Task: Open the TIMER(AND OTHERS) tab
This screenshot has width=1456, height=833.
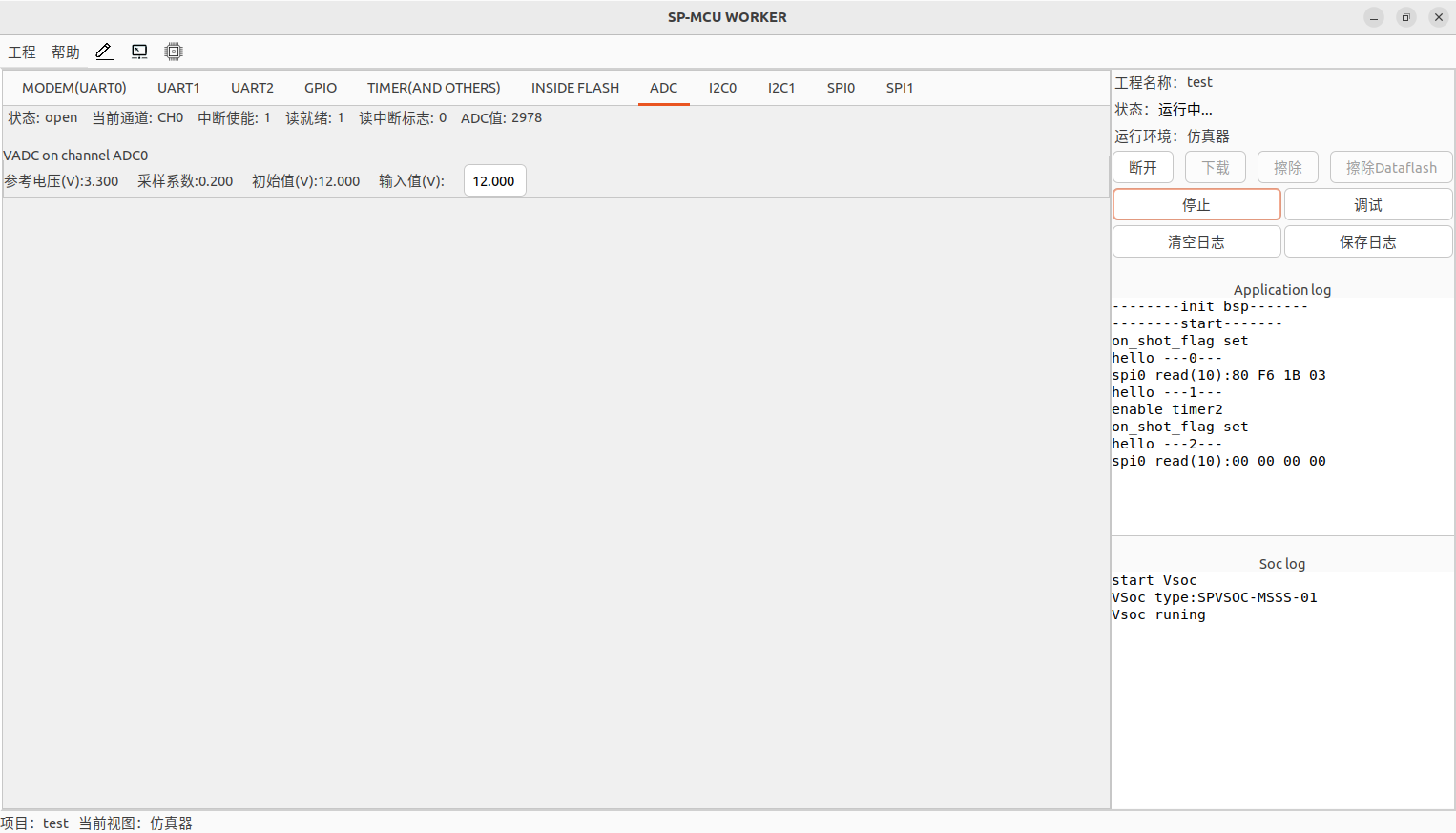Action: (x=433, y=88)
